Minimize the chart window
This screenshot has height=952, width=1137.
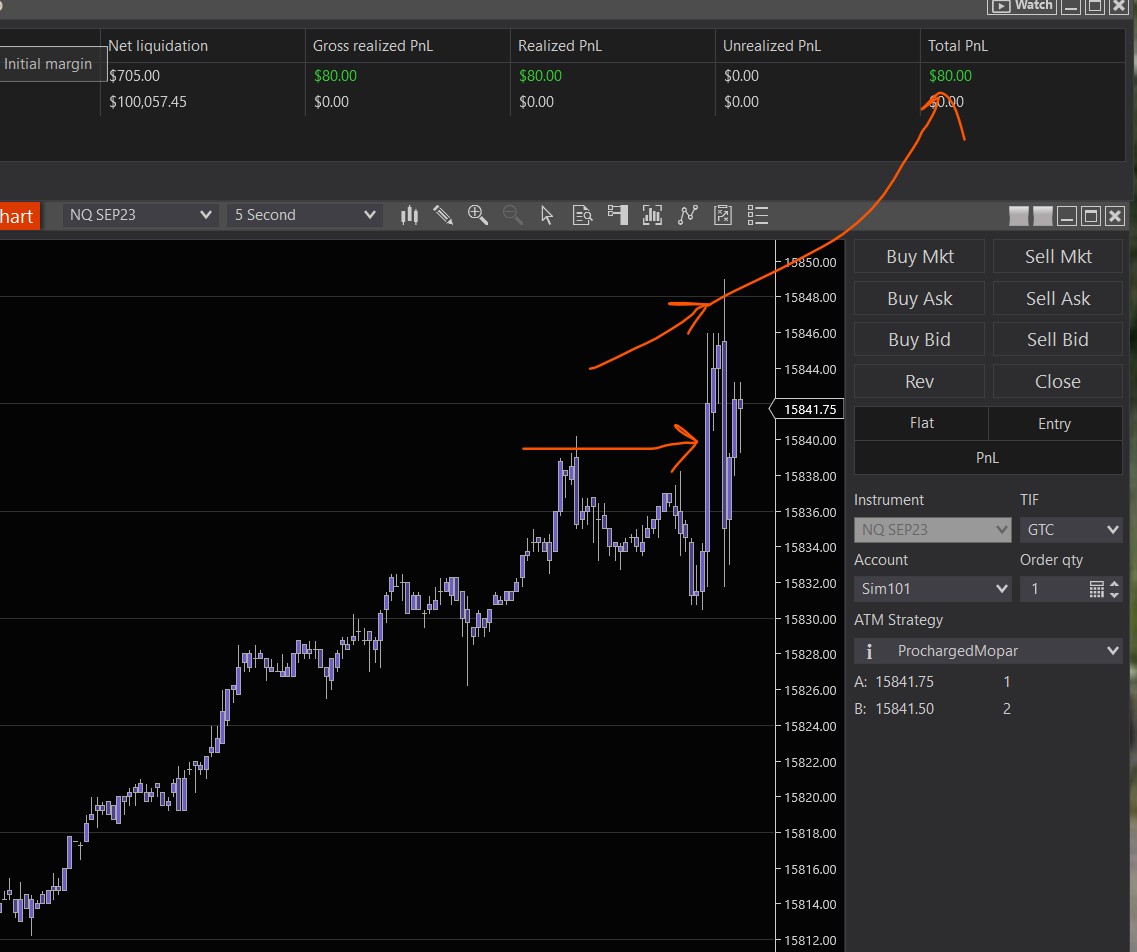point(1067,216)
